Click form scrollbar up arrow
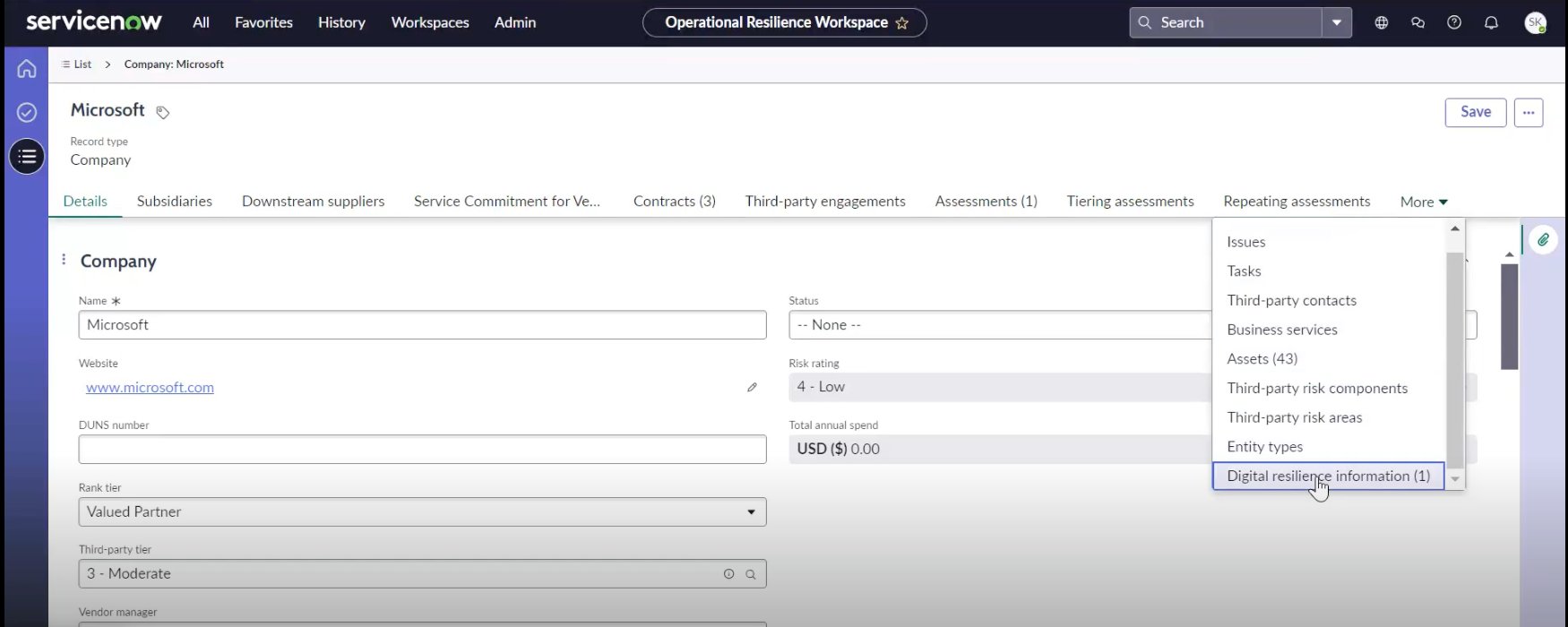The image size is (1568, 627). tap(1510, 255)
